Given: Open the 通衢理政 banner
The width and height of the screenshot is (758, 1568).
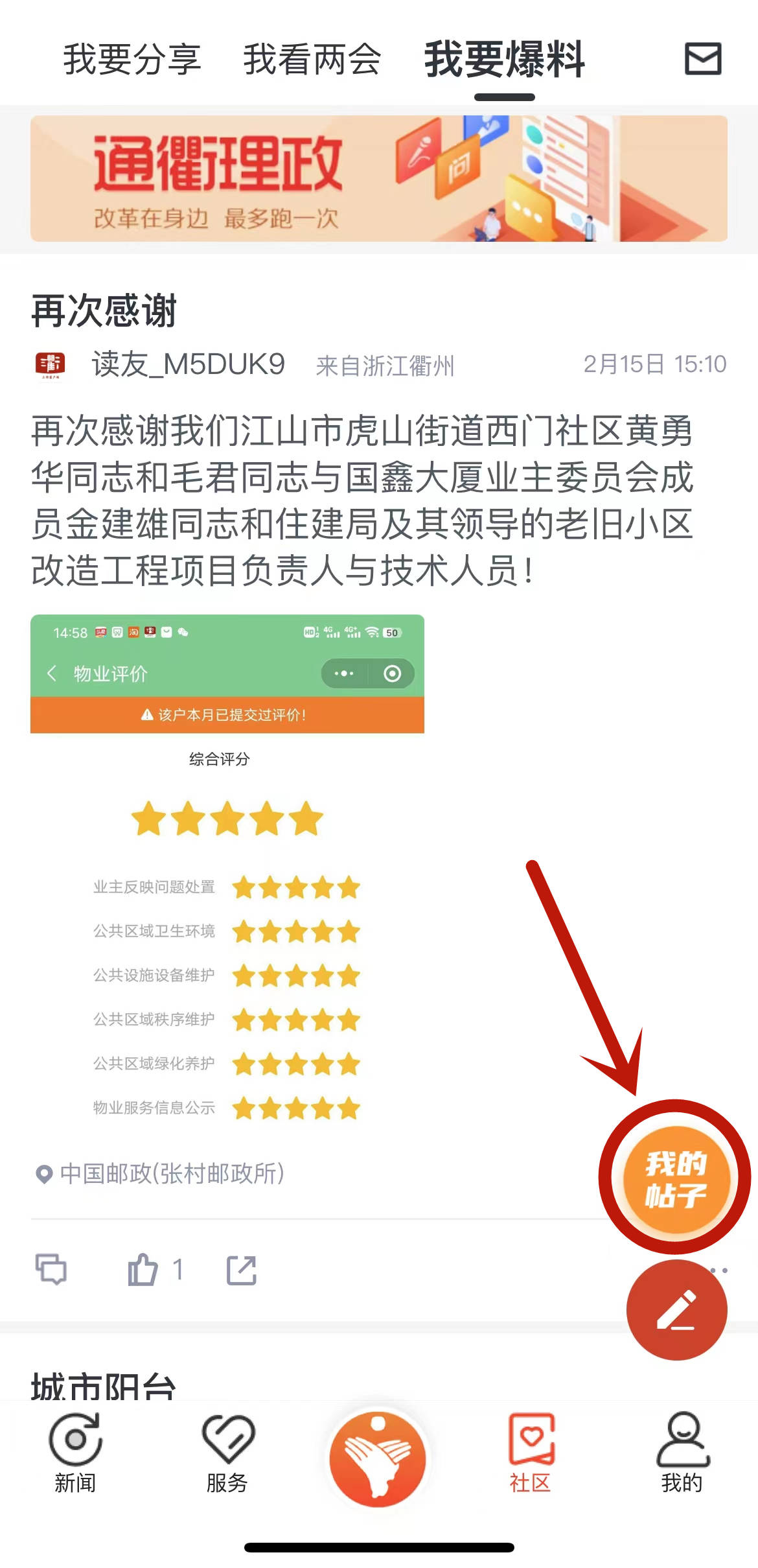Looking at the screenshot, I should click(379, 178).
